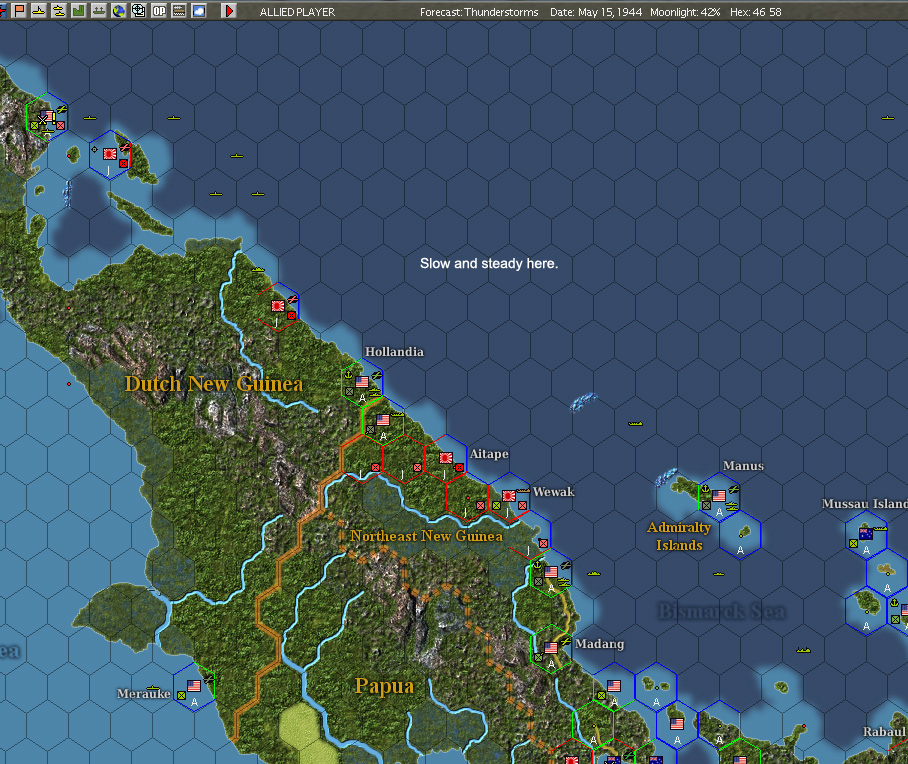Click the orange flag toolbar icon

tap(19, 10)
